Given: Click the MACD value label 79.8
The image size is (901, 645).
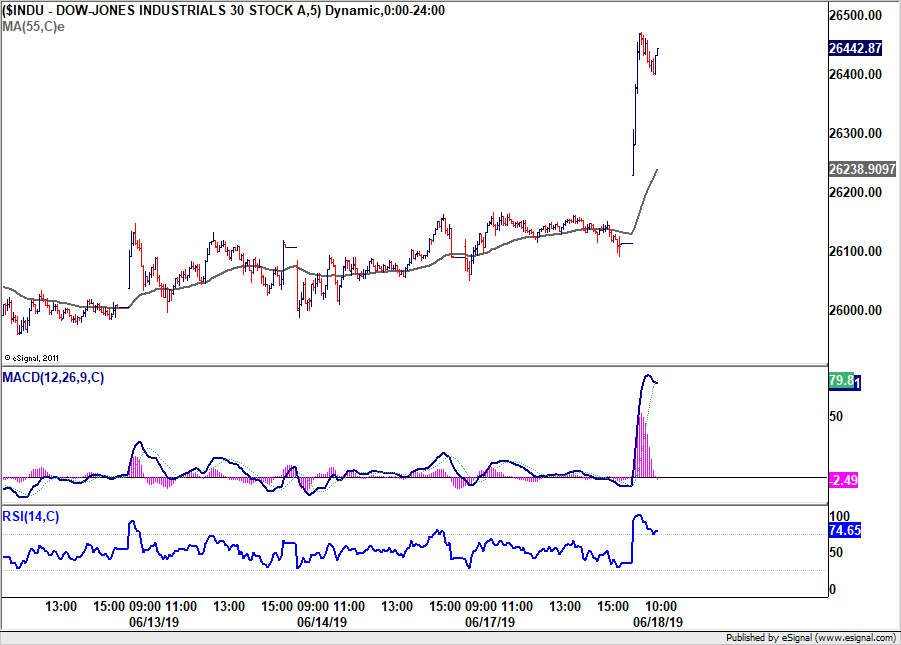Looking at the screenshot, I should (841, 381).
